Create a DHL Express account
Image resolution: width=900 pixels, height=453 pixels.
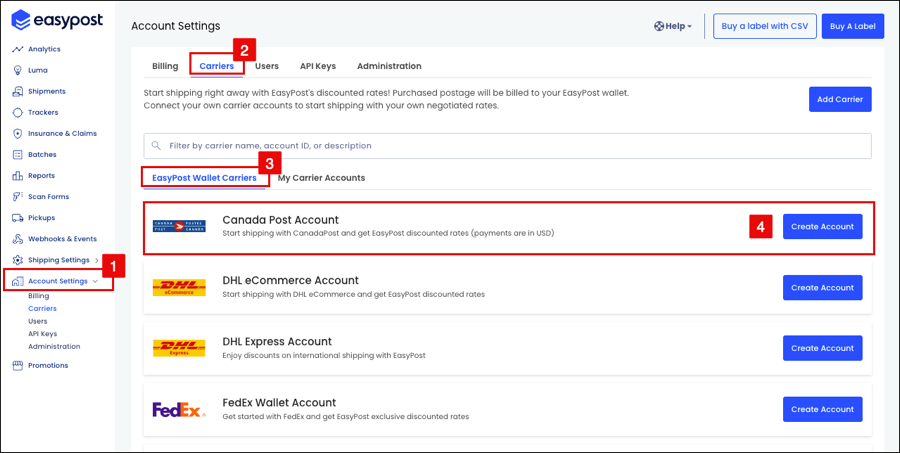(823, 349)
